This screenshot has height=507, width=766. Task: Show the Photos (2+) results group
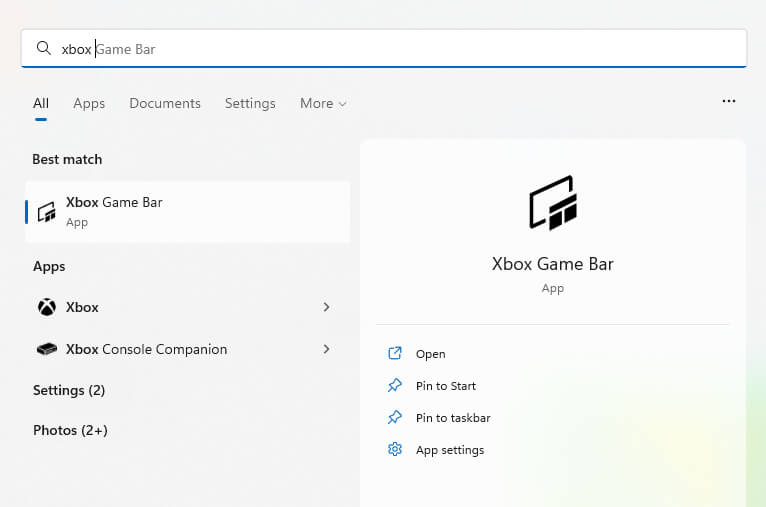tap(70, 430)
